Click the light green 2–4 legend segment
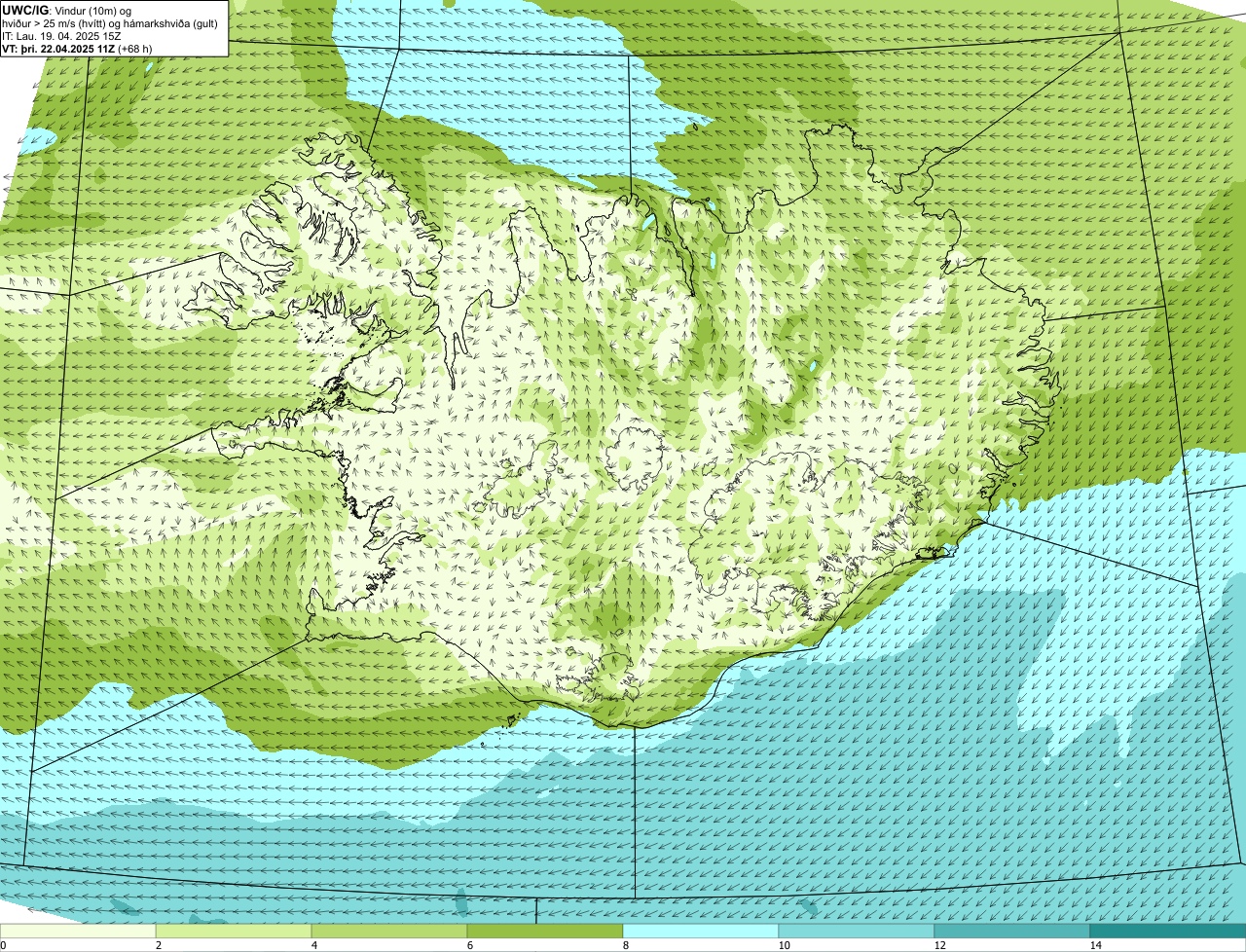The width and height of the screenshot is (1246, 952). point(234,931)
